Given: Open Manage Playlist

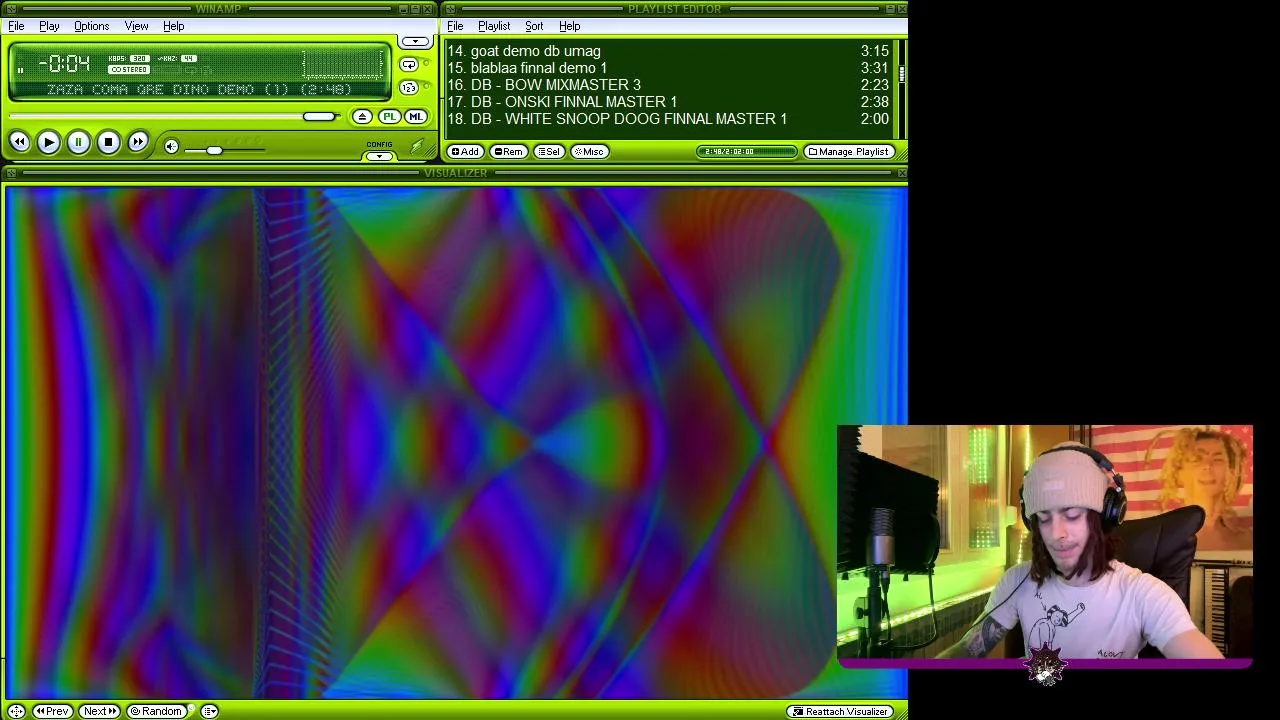Looking at the screenshot, I should (x=849, y=152).
